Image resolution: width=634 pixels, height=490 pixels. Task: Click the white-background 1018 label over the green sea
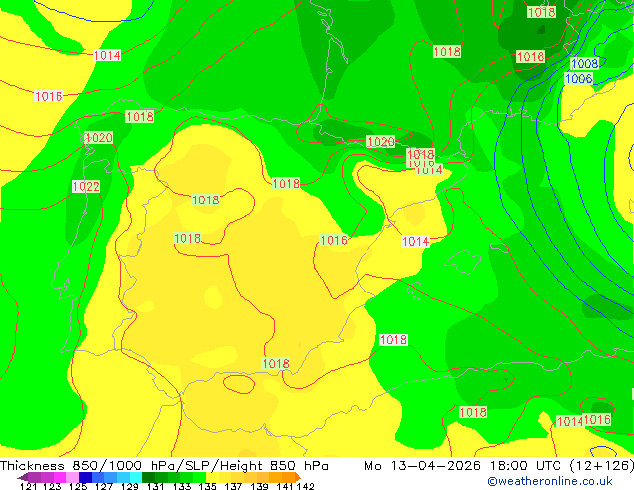click(x=393, y=340)
